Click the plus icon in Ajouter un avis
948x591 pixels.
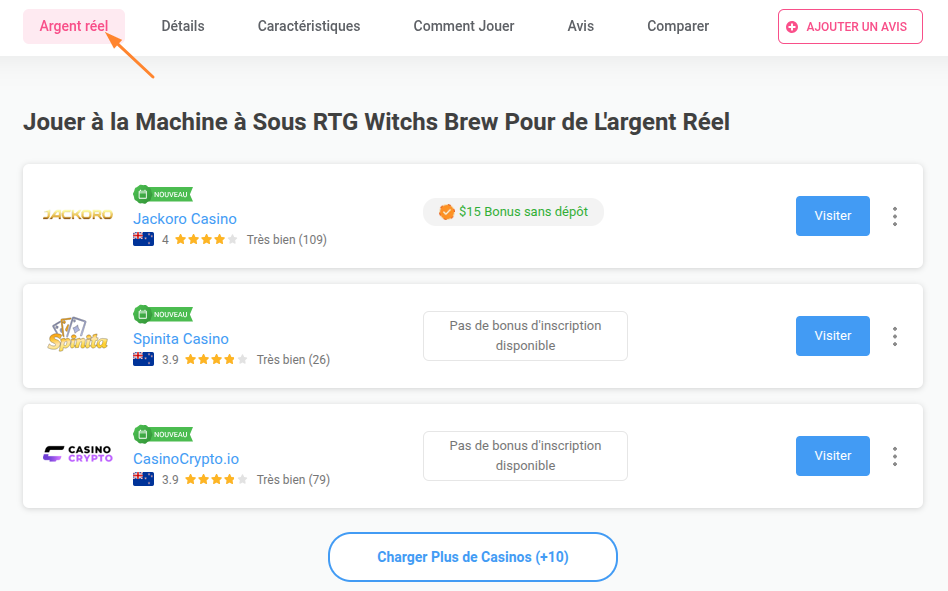tap(792, 27)
